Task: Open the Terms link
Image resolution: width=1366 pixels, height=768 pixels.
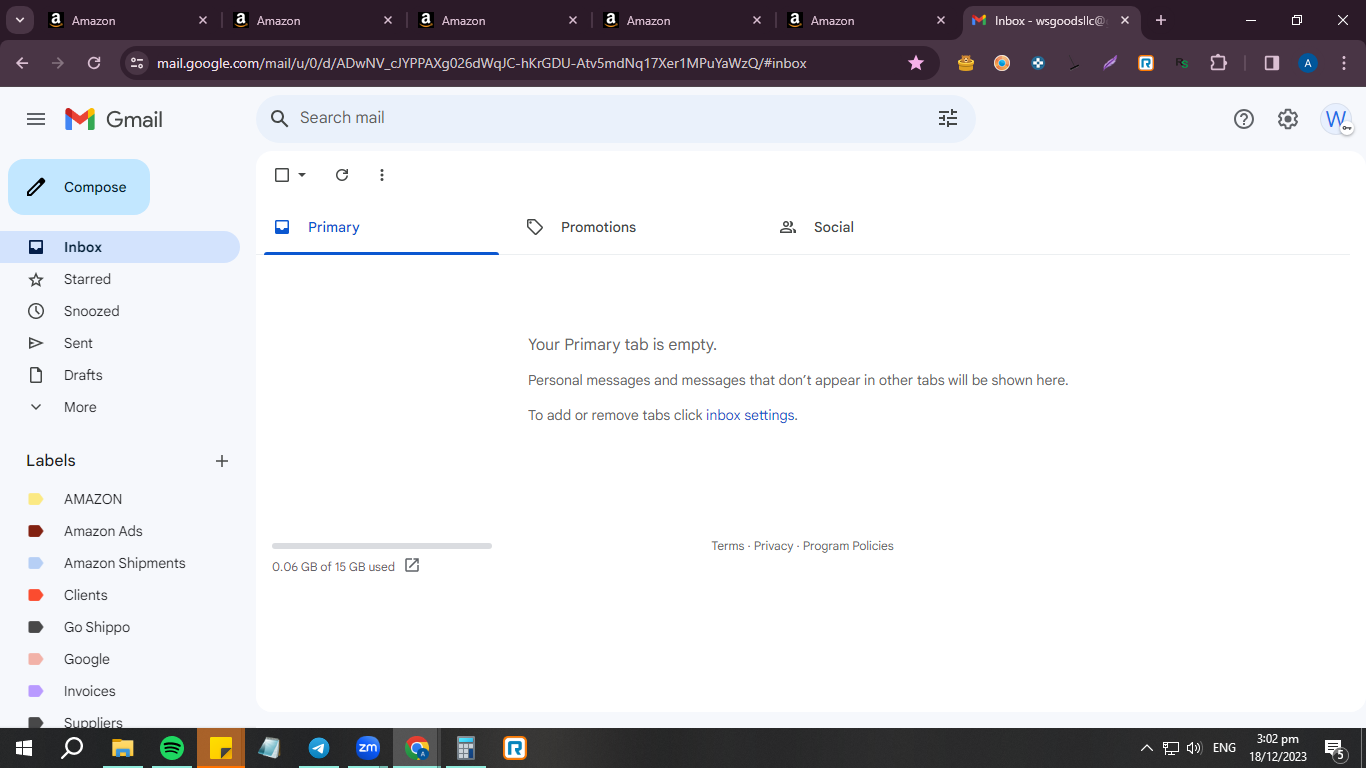Action: (728, 546)
